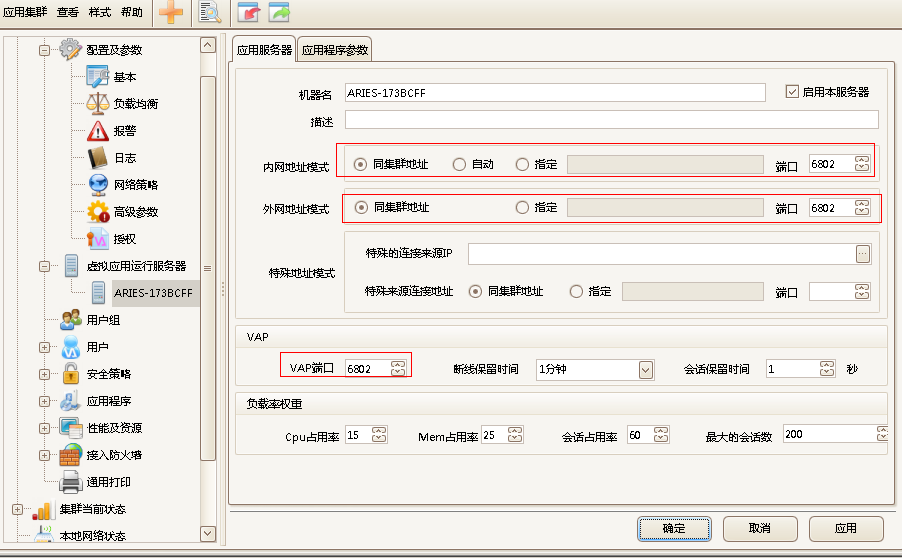Select the 虚拟应用运行服务器 server icon
902x558 pixels.
click(71, 266)
